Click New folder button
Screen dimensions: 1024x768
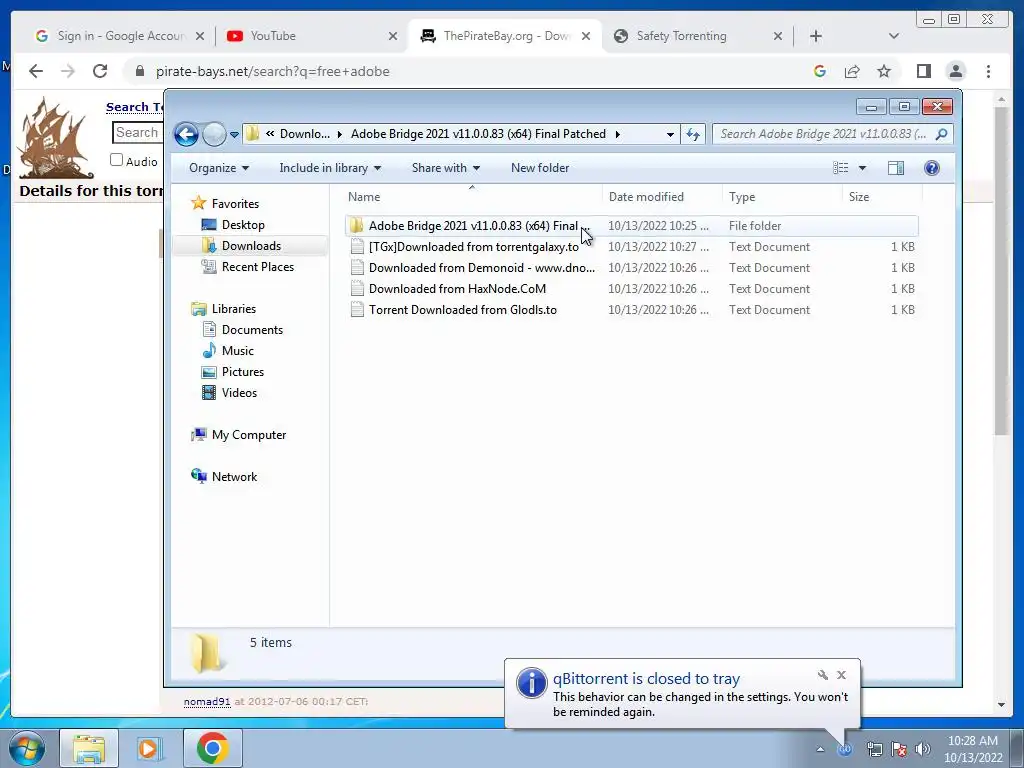coord(540,168)
